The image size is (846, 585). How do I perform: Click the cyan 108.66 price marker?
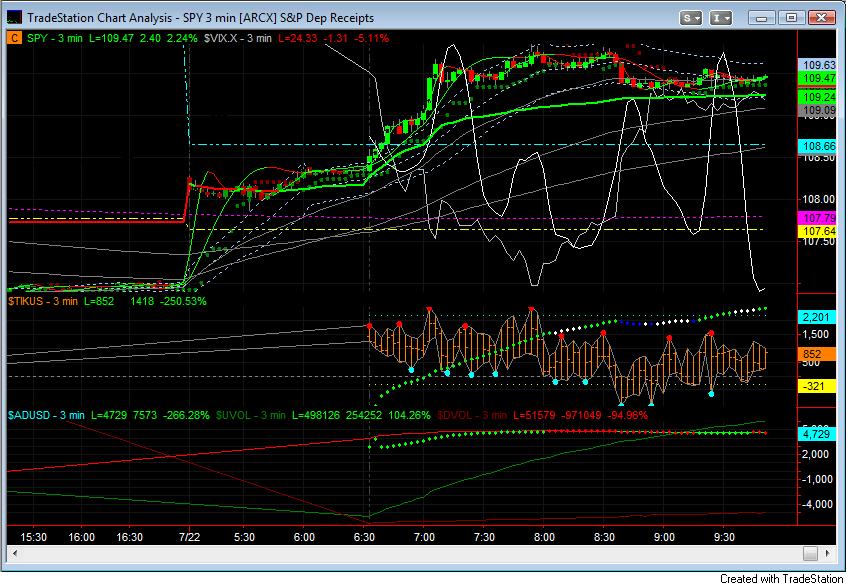coord(819,146)
